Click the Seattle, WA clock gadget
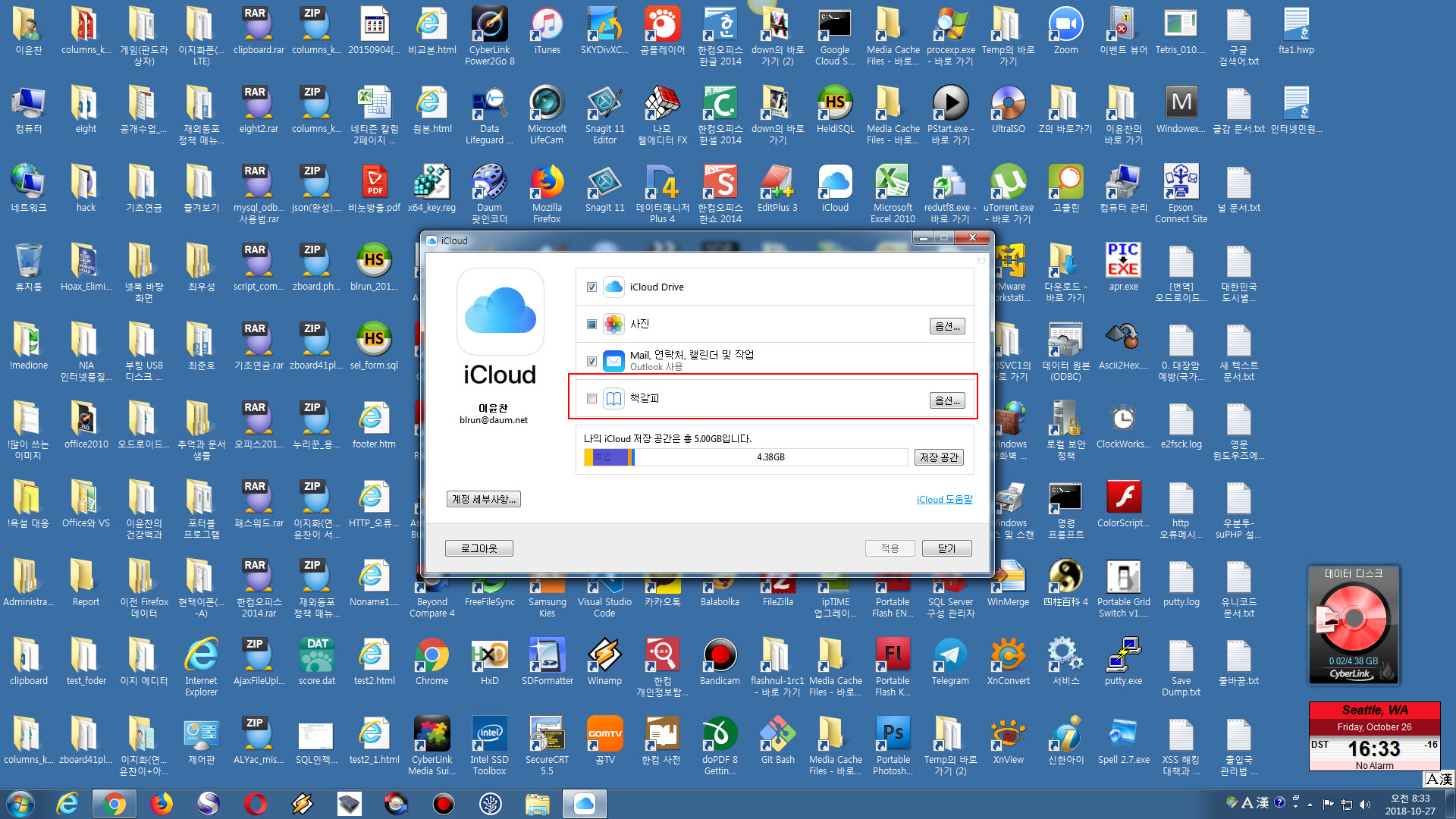The image size is (1456, 819). pyautogui.click(x=1374, y=736)
